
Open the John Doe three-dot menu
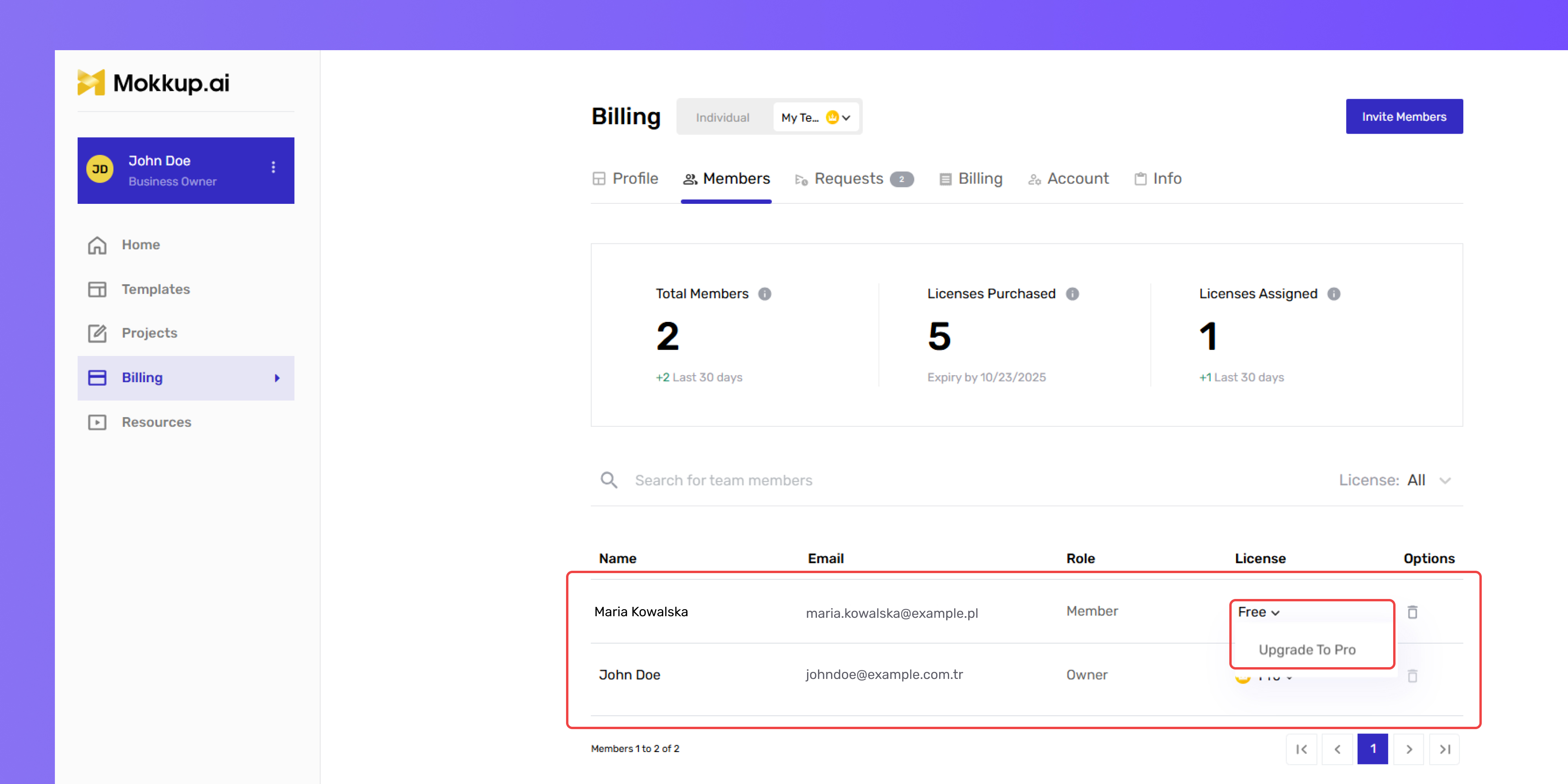(273, 167)
